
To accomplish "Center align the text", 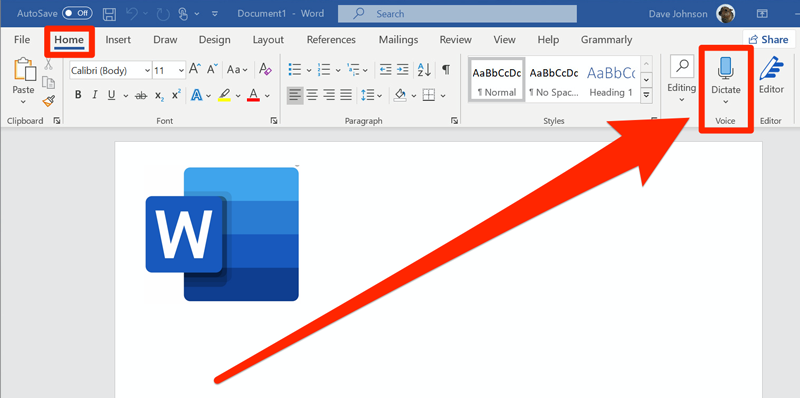I will click(312, 95).
